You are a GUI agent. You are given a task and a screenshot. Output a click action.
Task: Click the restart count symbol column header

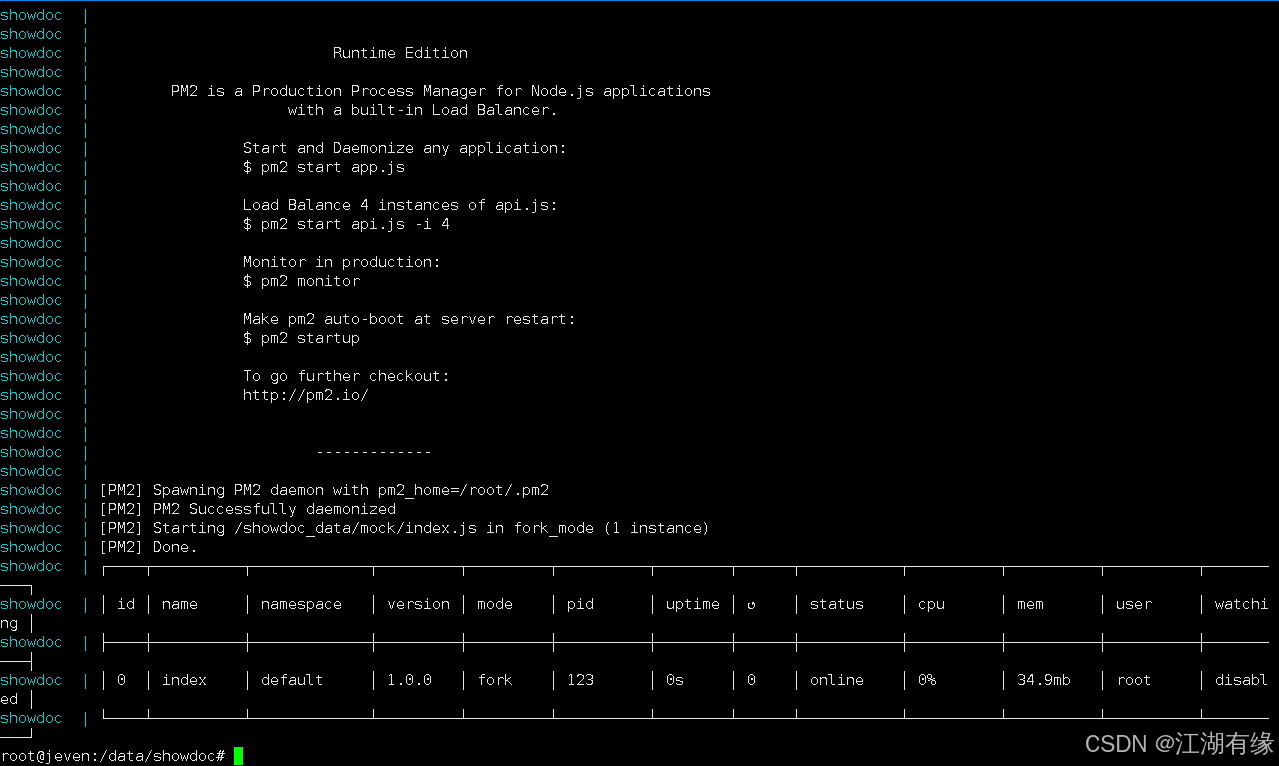[751, 605]
